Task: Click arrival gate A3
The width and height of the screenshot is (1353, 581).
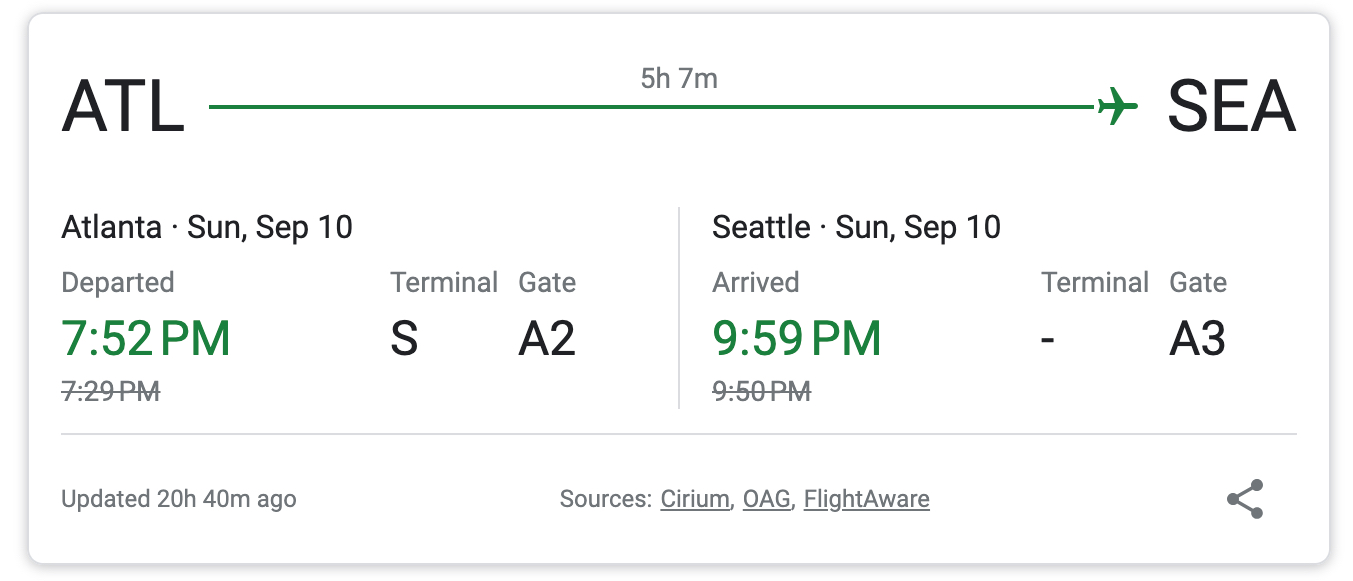Action: 1197,340
